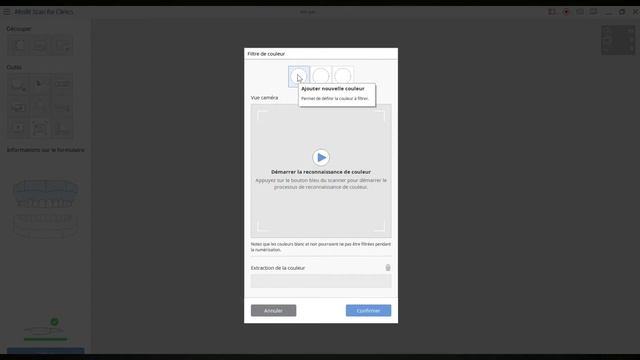
Task: Click the empty color extraction bar
Action: (321, 281)
